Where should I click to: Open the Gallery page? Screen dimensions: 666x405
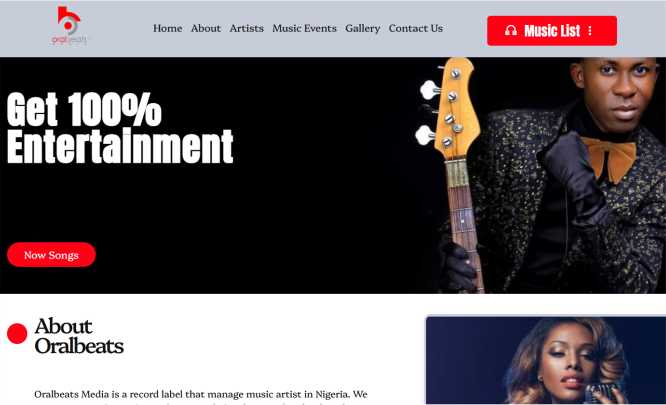pos(362,28)
